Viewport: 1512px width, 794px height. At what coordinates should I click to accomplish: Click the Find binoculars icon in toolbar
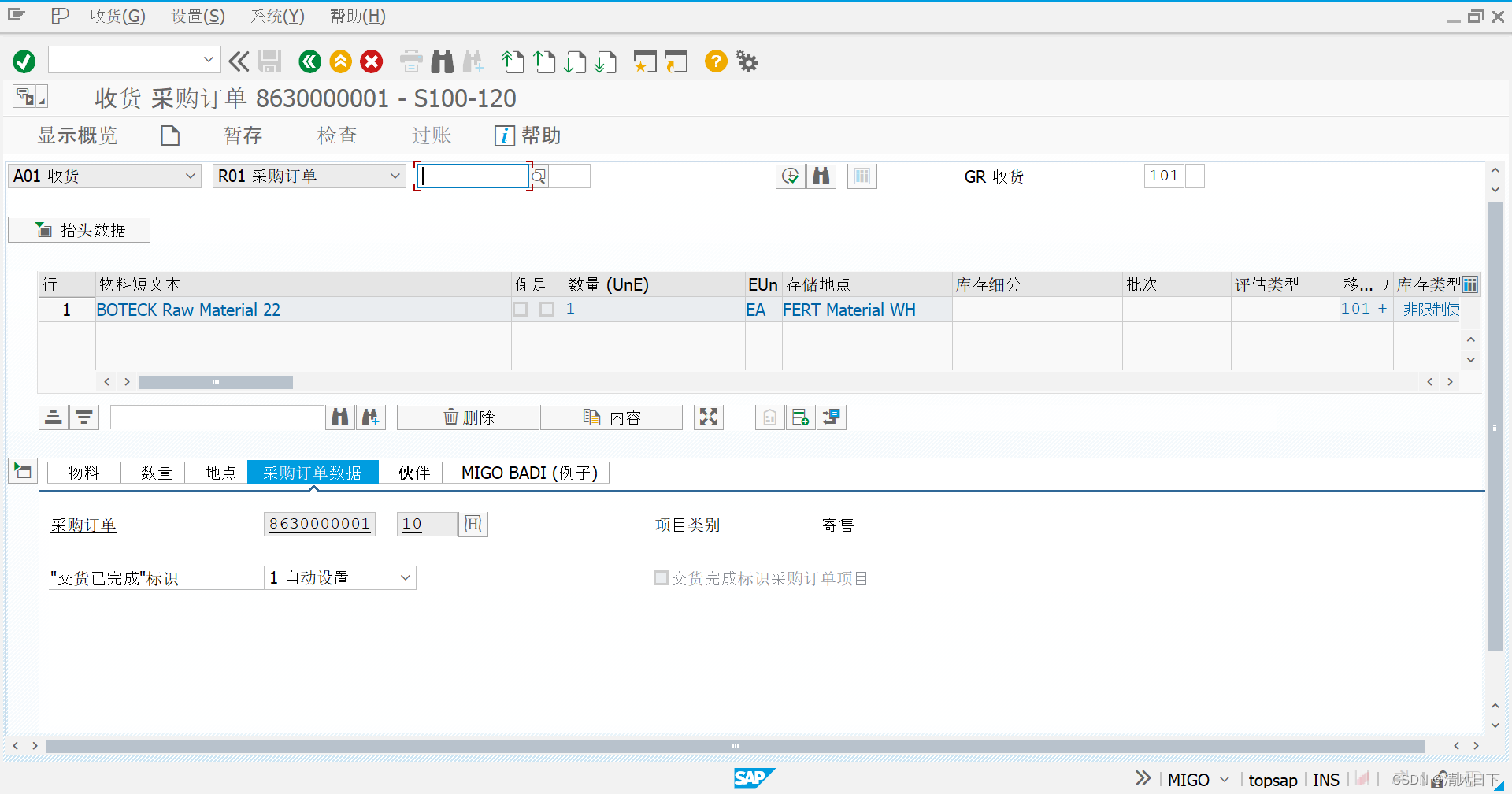coord(443,61)
